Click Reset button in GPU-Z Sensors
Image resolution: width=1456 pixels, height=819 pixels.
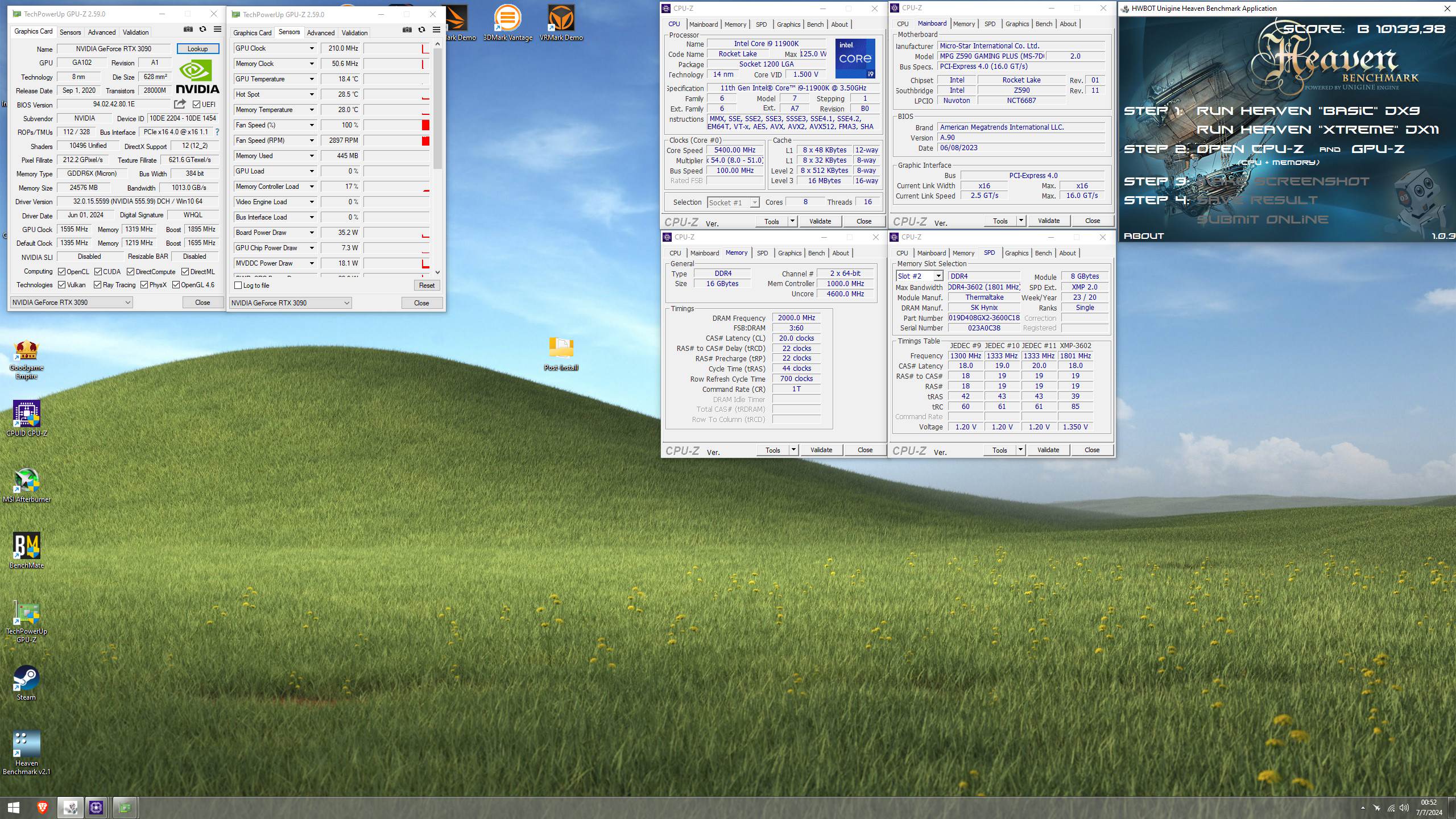coord(427,286)
